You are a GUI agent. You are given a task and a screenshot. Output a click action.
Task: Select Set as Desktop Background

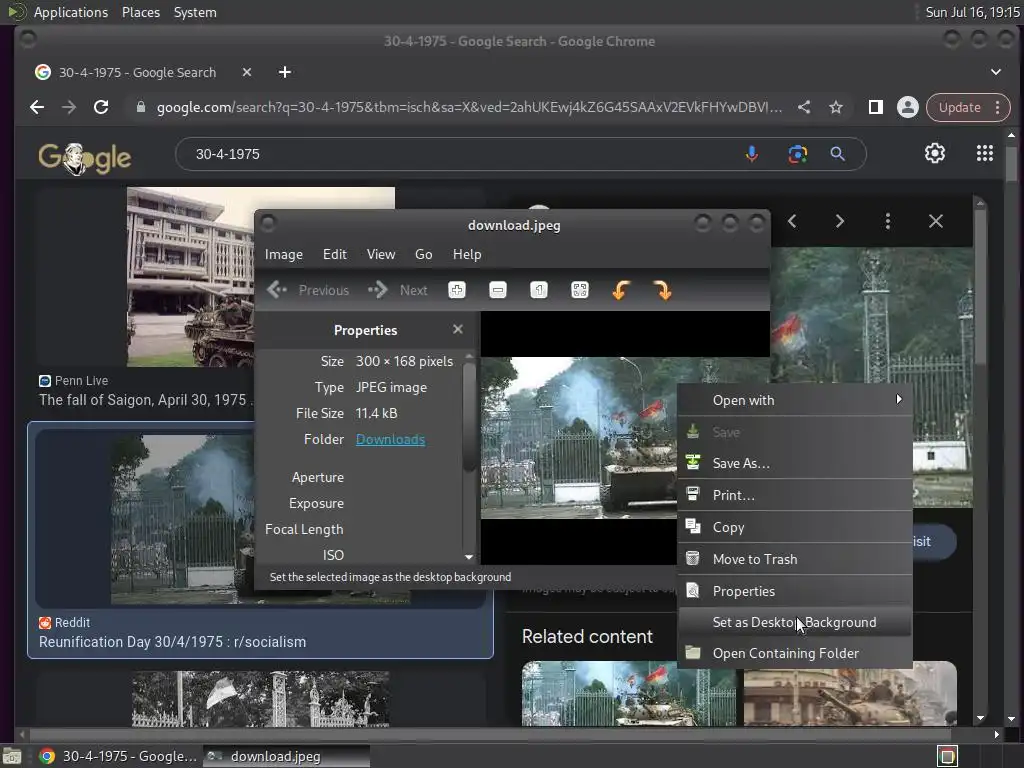[x=794, y=622]
